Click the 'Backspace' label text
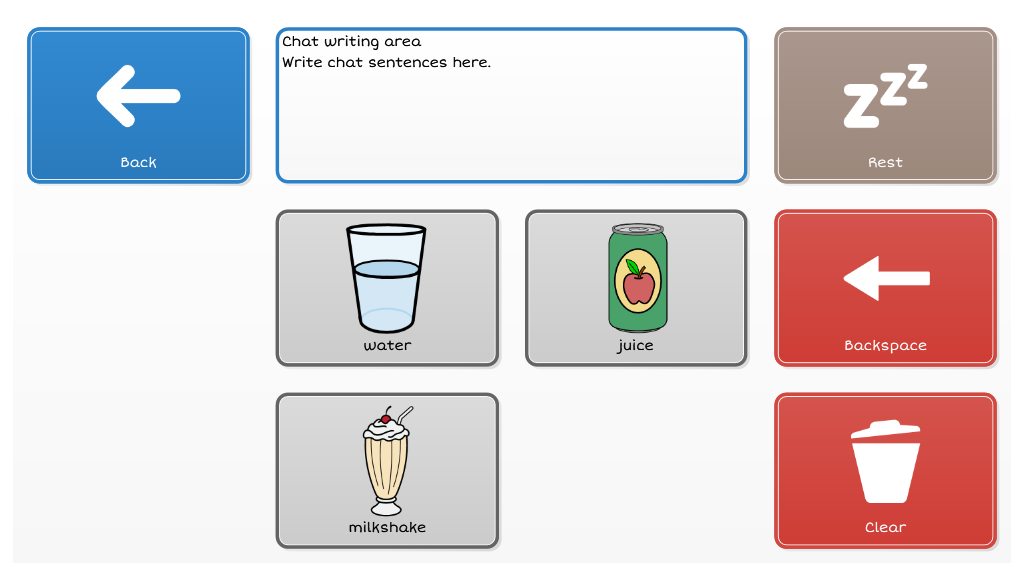 (885, 345)
